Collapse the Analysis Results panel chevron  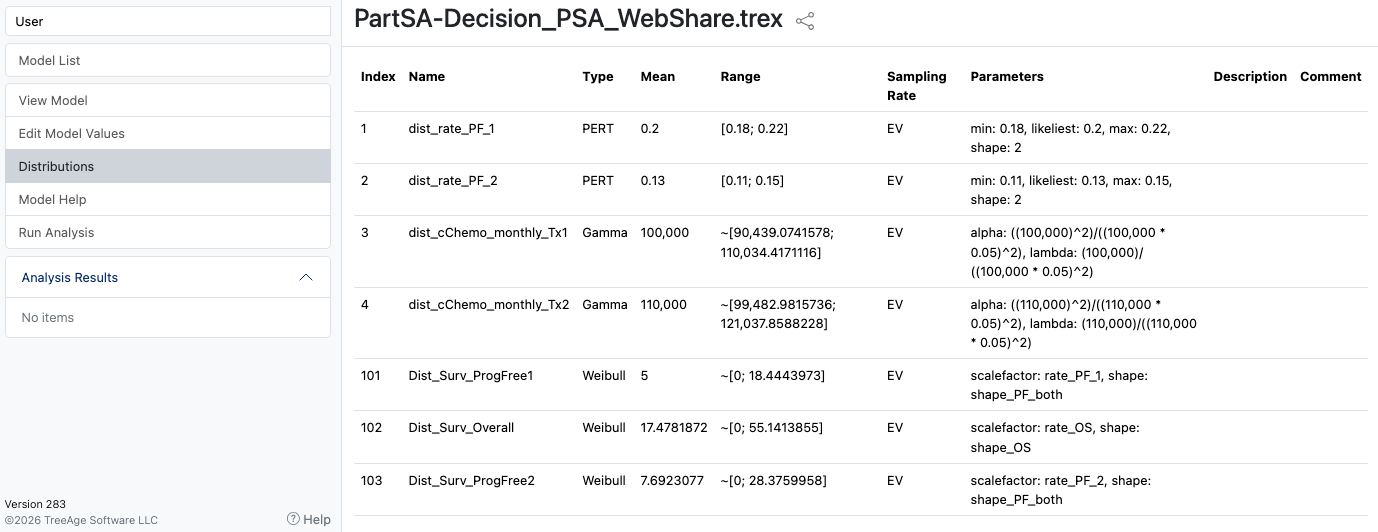coord(307,277)
